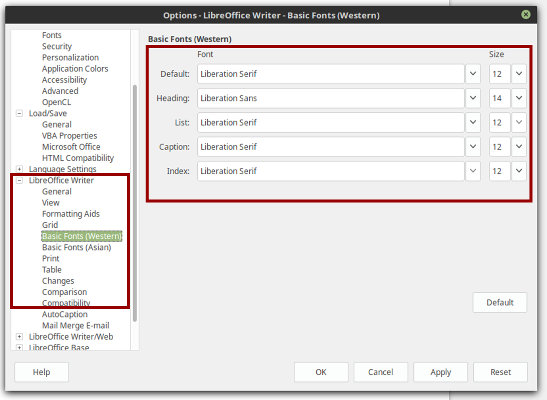Select Basic Fonts (Asian) in the tree
This screenshot has width=547, height=400.
(77, 247)
